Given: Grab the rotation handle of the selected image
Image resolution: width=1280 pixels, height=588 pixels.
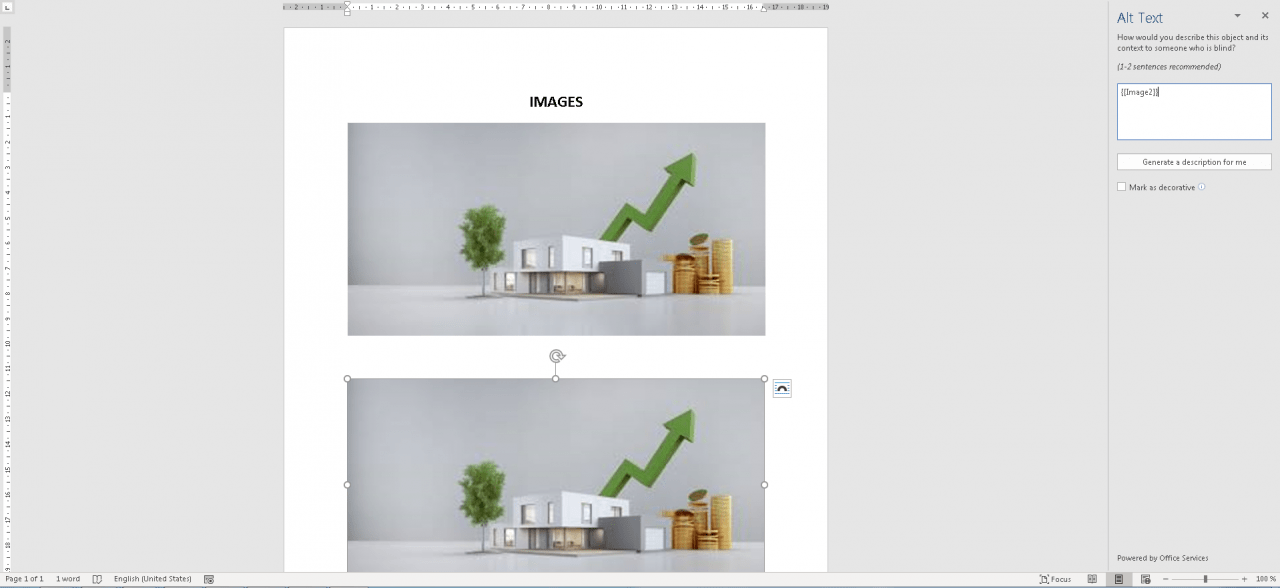Looking at the screenshot, I should pyautogui.click(x=556, y=355).
